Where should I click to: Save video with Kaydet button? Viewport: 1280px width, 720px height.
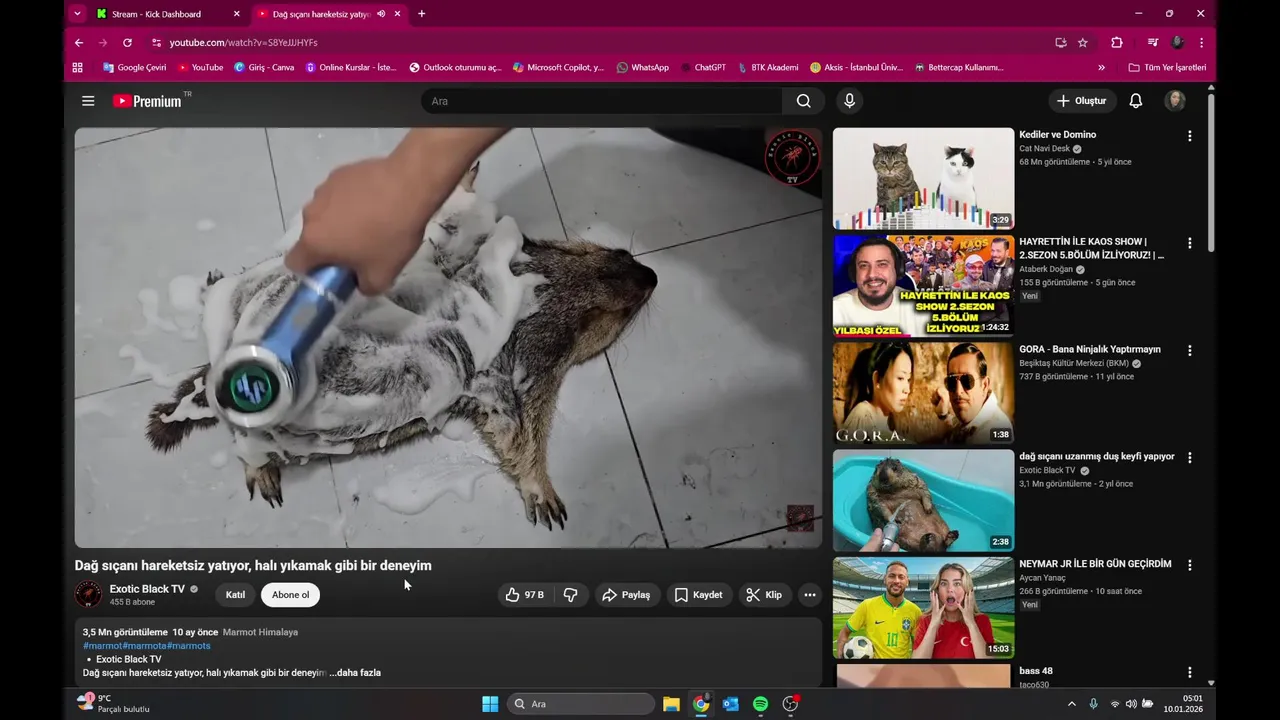698,595
